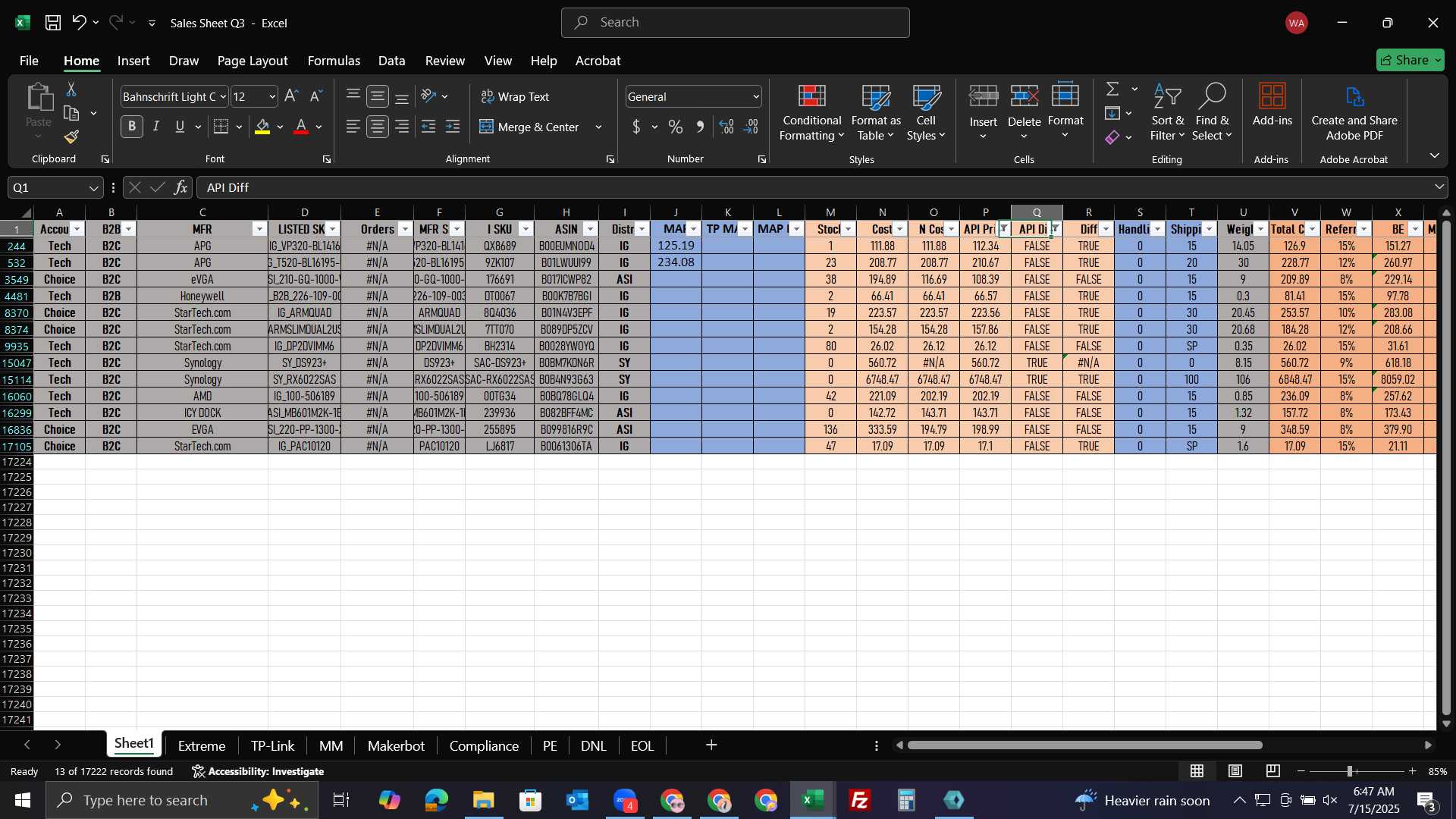Insert function using fx icon
This screenshot has height=819, width=1456.
pos(180,187)
